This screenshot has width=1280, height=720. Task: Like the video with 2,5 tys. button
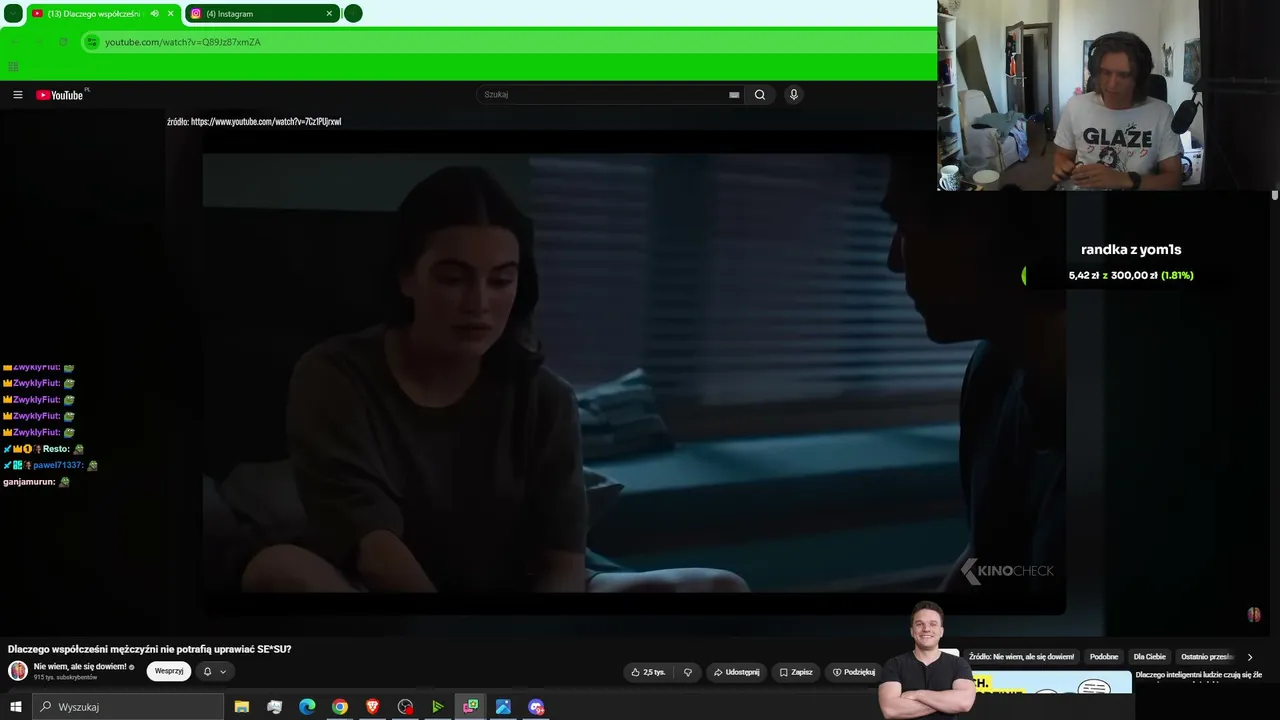[648, 672]
